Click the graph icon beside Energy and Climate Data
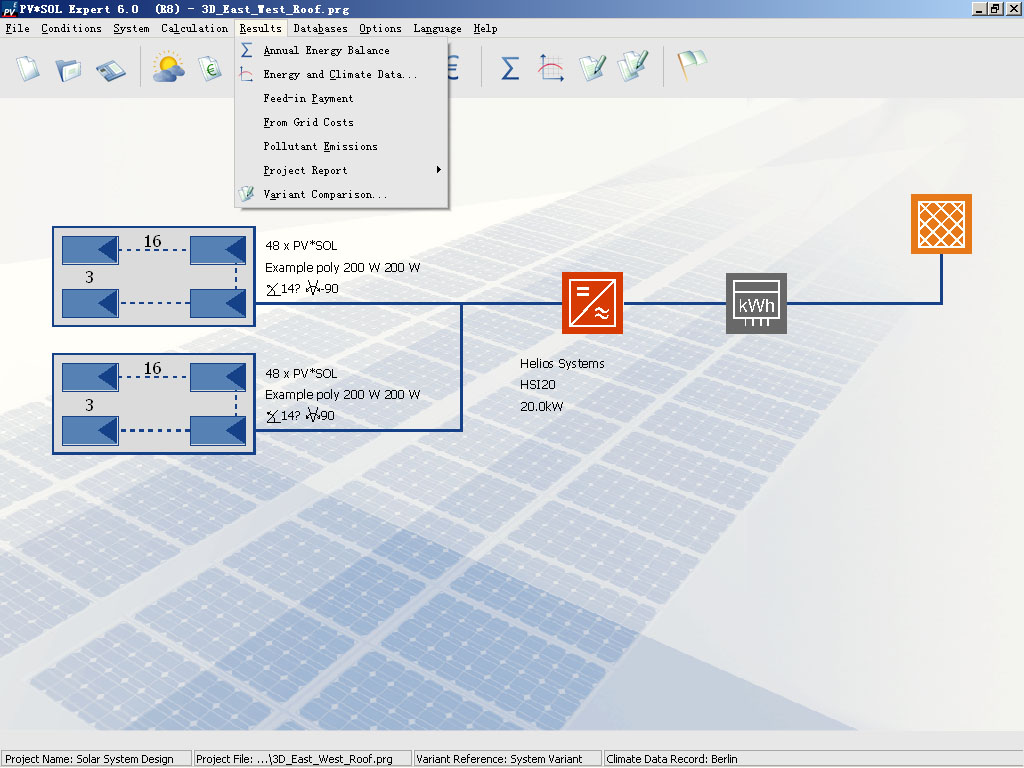Image resolution: width=1024 pixels, height=768 pixels. 246,74
